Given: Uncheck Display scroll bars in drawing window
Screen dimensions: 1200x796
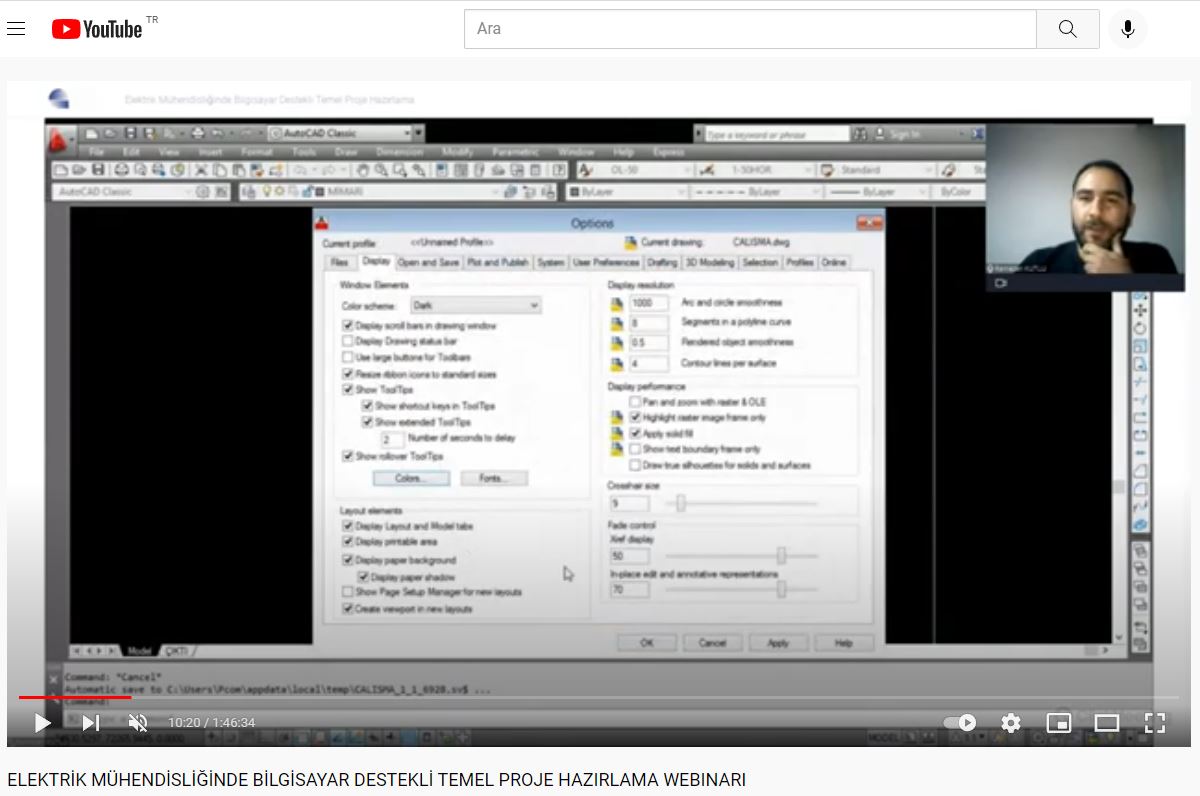Looking at the screenshot, I should (x=348, y=326).
